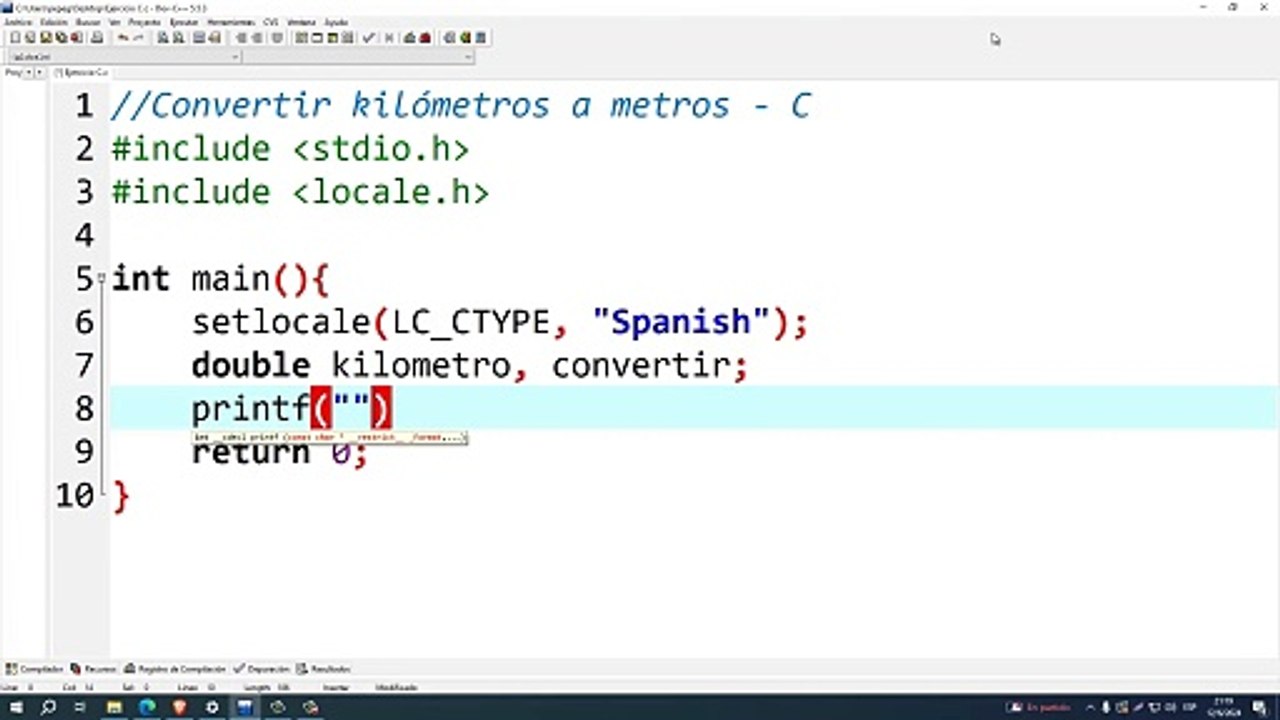Stop execution with the X toolbar icon
Viewport: 1280px width, 720px height.
pos(389,37)
